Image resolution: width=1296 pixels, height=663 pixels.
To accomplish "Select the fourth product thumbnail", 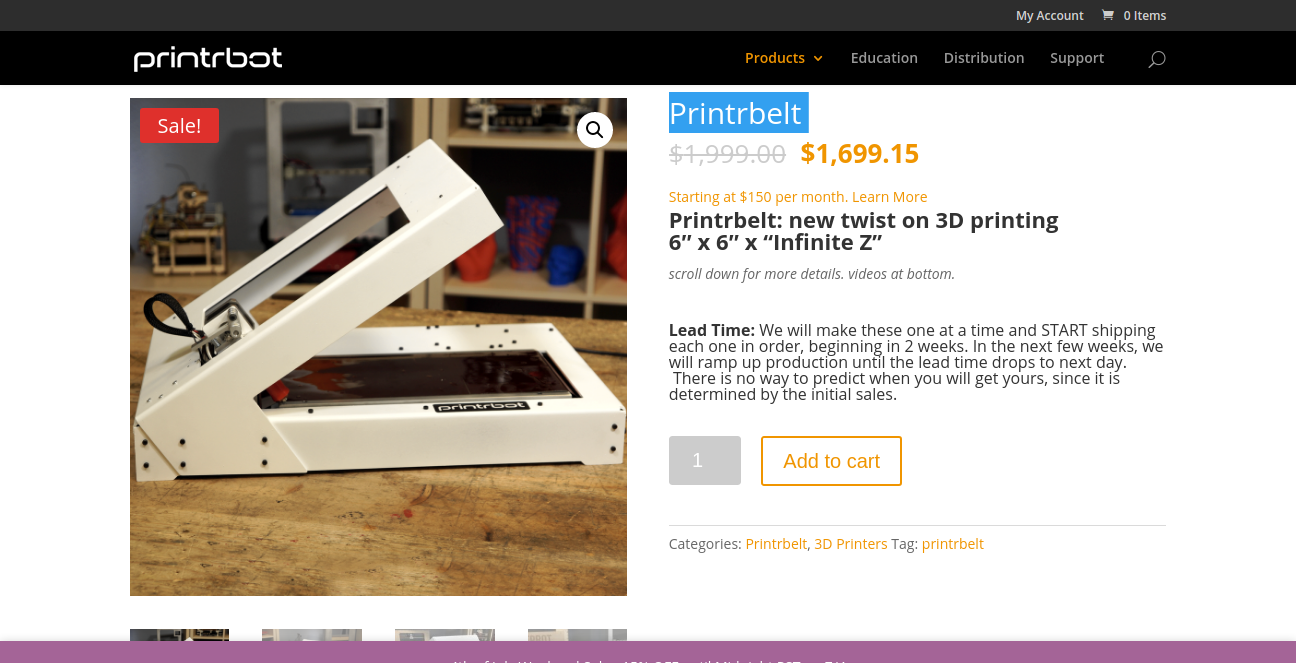I will point(577,635).
